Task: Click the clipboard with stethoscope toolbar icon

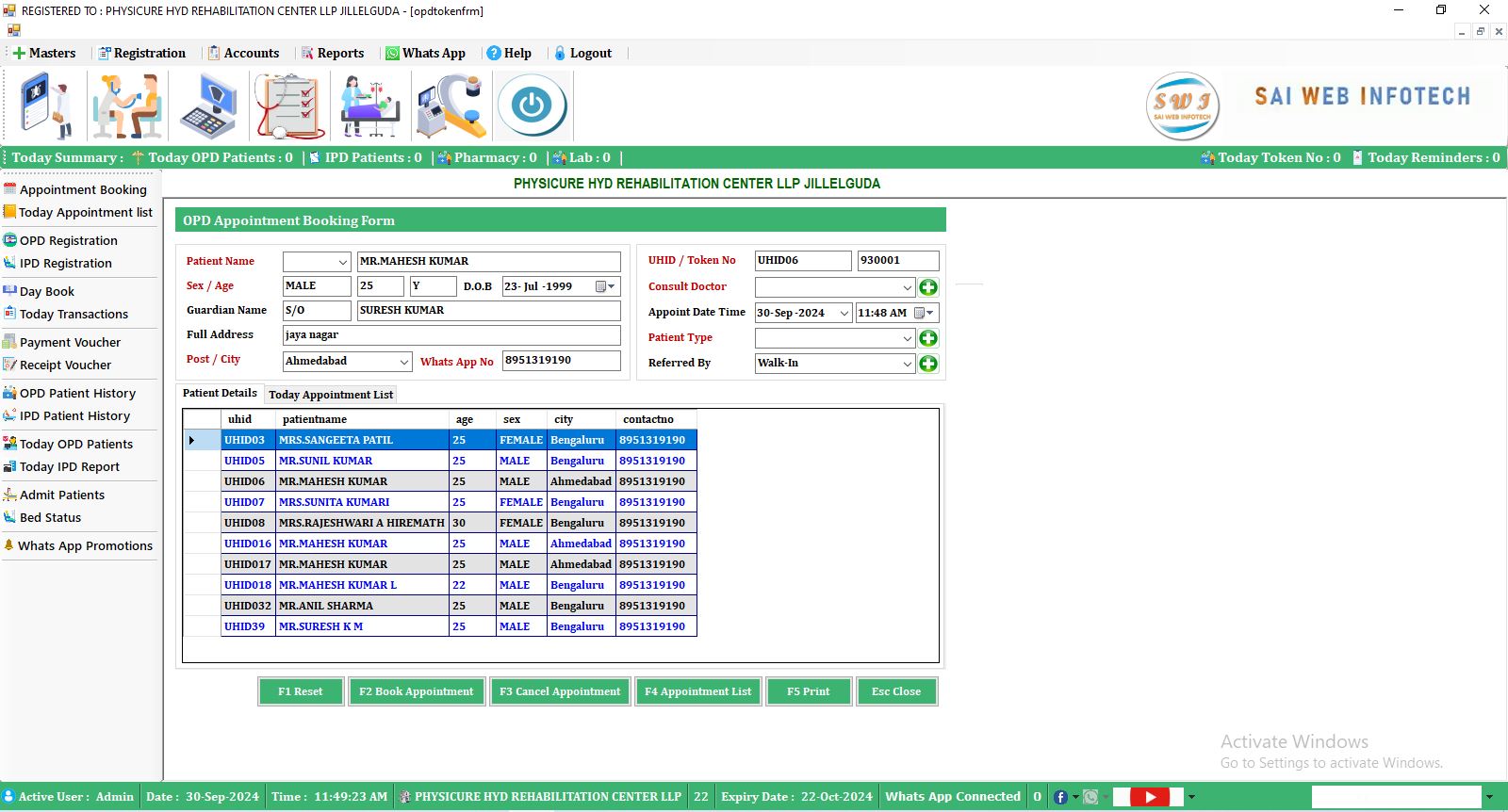Action: [x=289, y=106]
